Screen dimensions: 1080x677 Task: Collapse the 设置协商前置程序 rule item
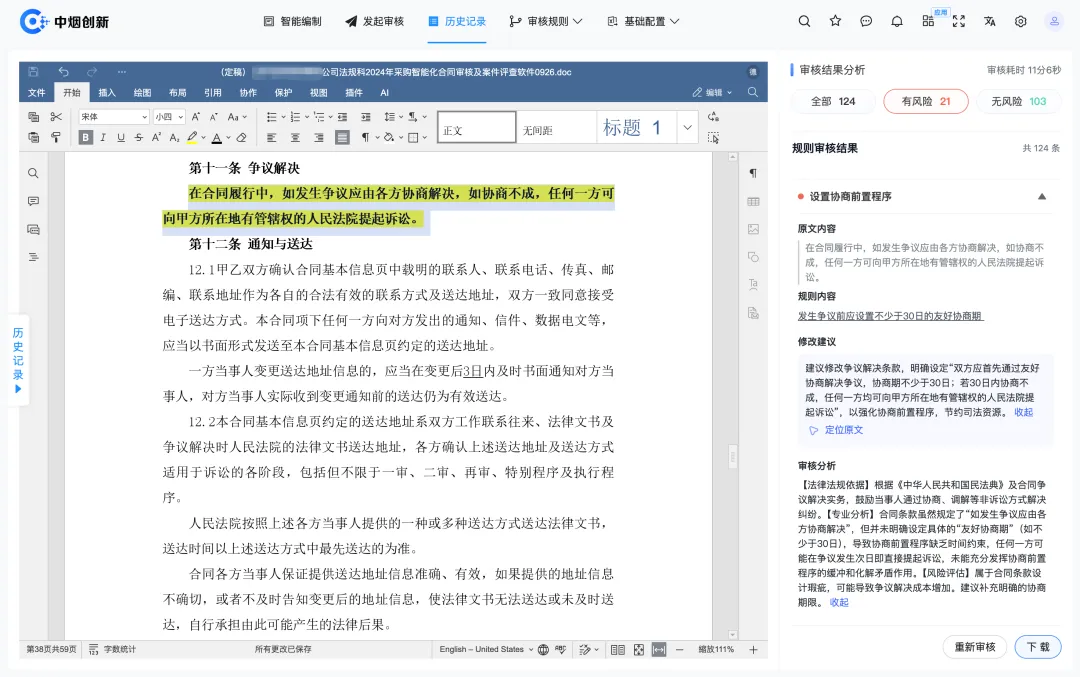1041,196
